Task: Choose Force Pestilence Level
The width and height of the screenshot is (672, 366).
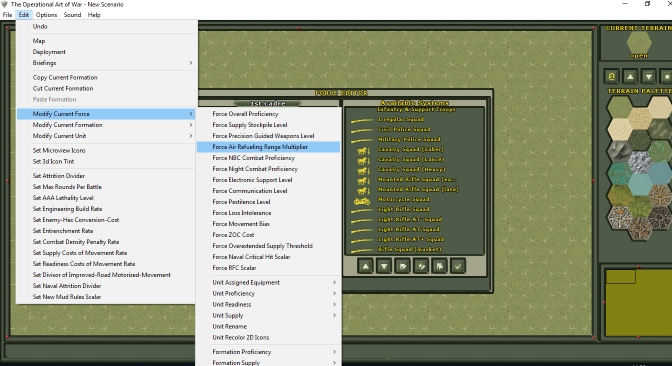Action: tap(269, 202)
